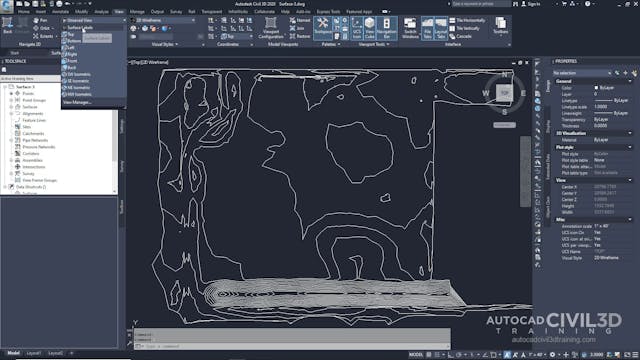Click Tile Horizontally
This screenshot has width=640, height=360.
[x=467, y=20]
